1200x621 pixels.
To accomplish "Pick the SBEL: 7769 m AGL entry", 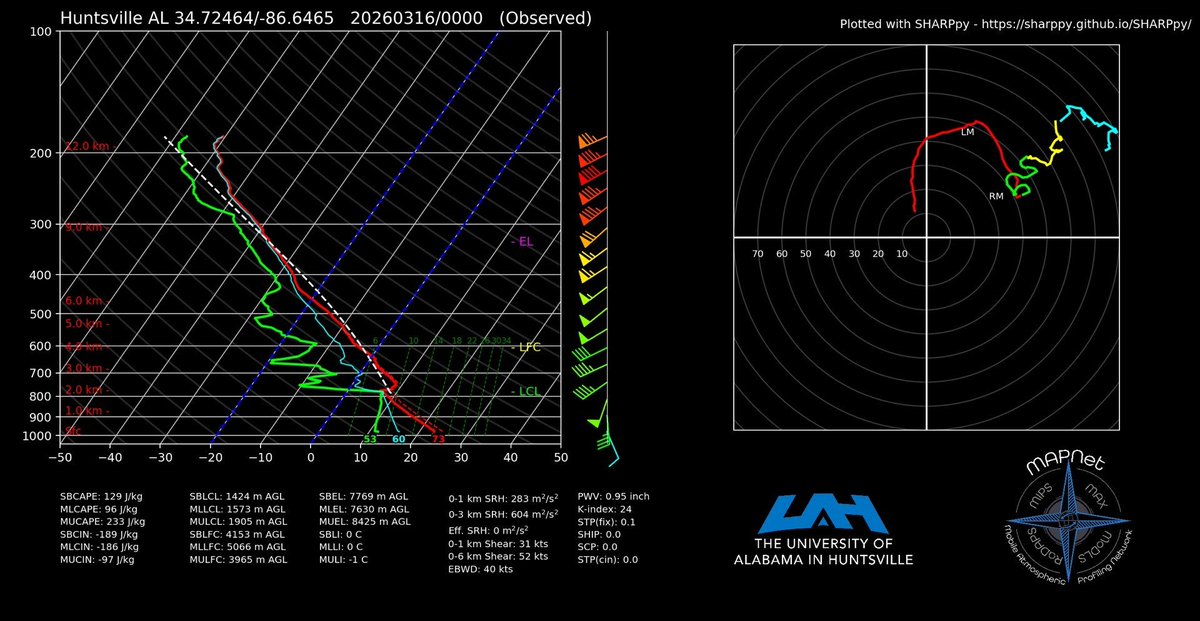I will tap(363, 495).
